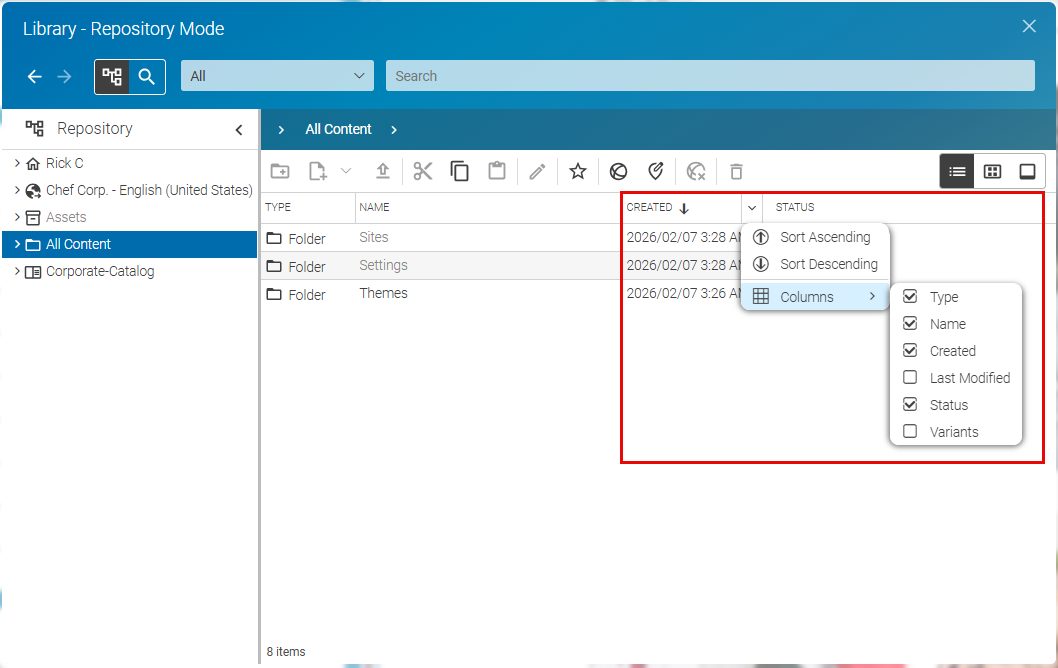Uncheck the Type column checkbox
This screenshot has height=668, width=1058.
tap(910, 297)
